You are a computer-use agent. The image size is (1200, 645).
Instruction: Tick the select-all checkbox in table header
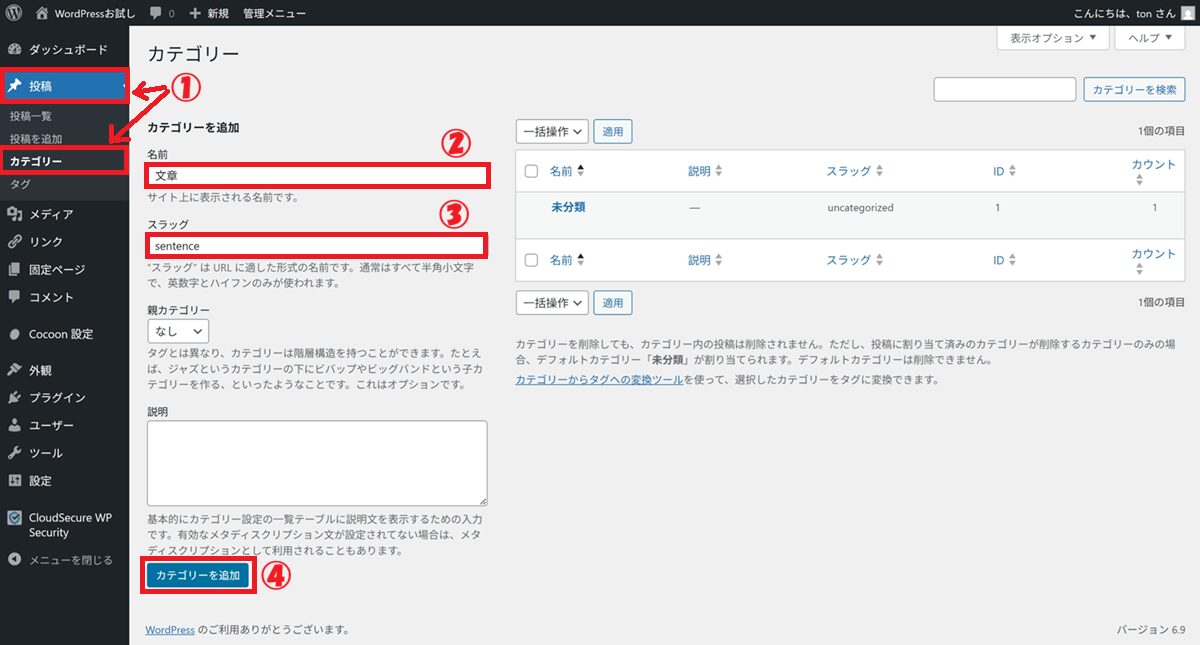point(531,172)
